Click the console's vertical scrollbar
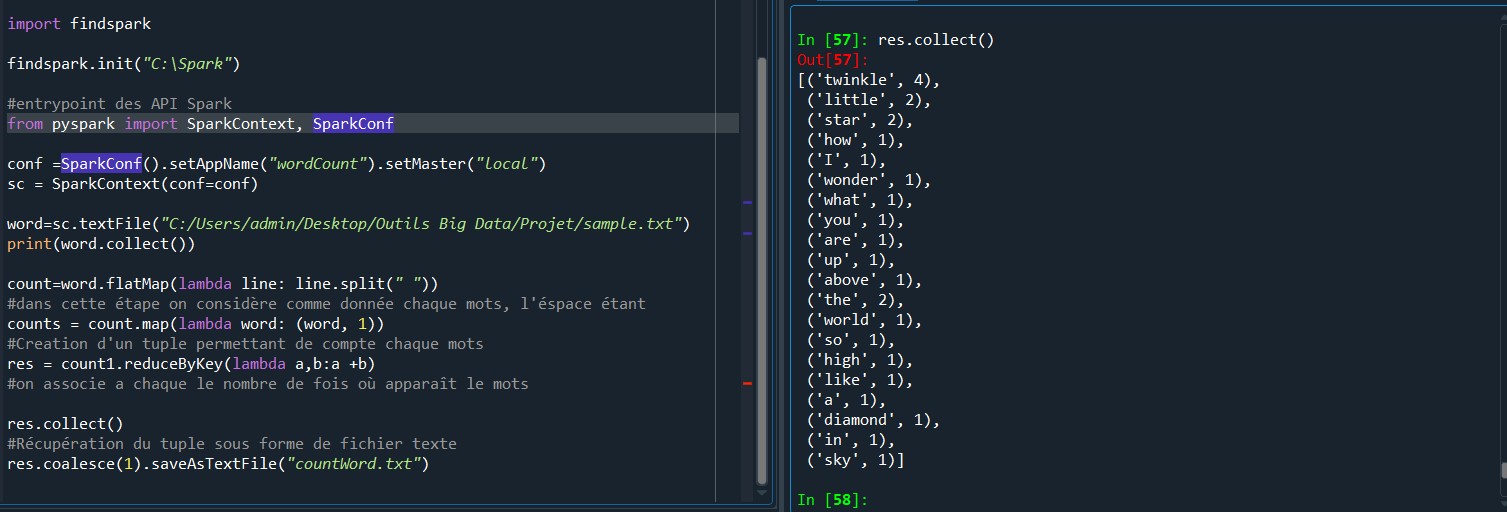 (1501, 472)
